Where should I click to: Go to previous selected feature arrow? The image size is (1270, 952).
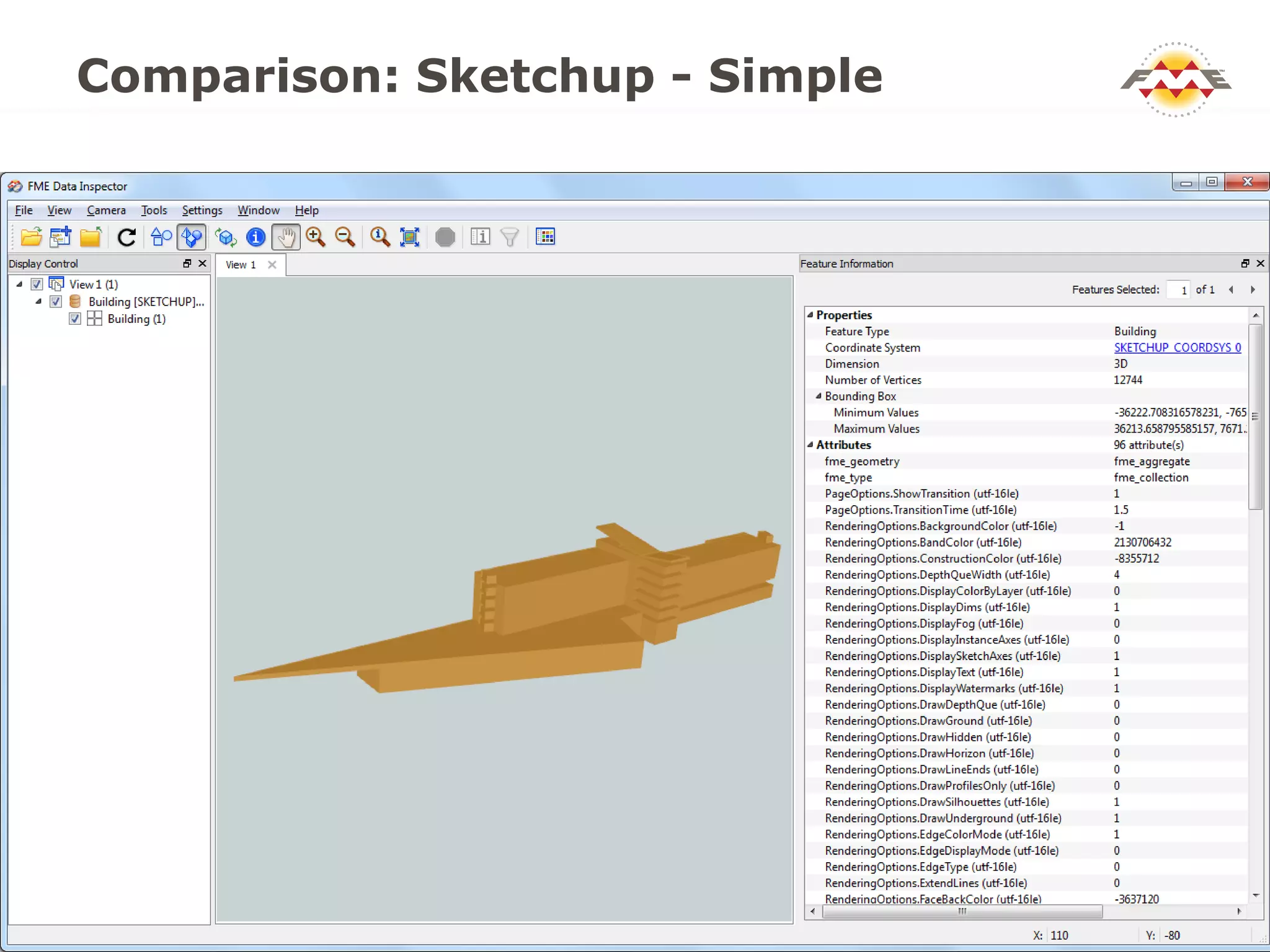point(1231,289)
